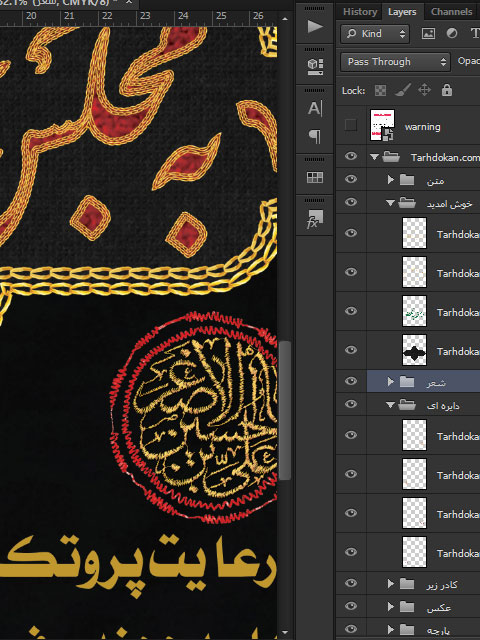
Task: Select the warning layer name
Action: pyautogui.click(x=422, y=127)
